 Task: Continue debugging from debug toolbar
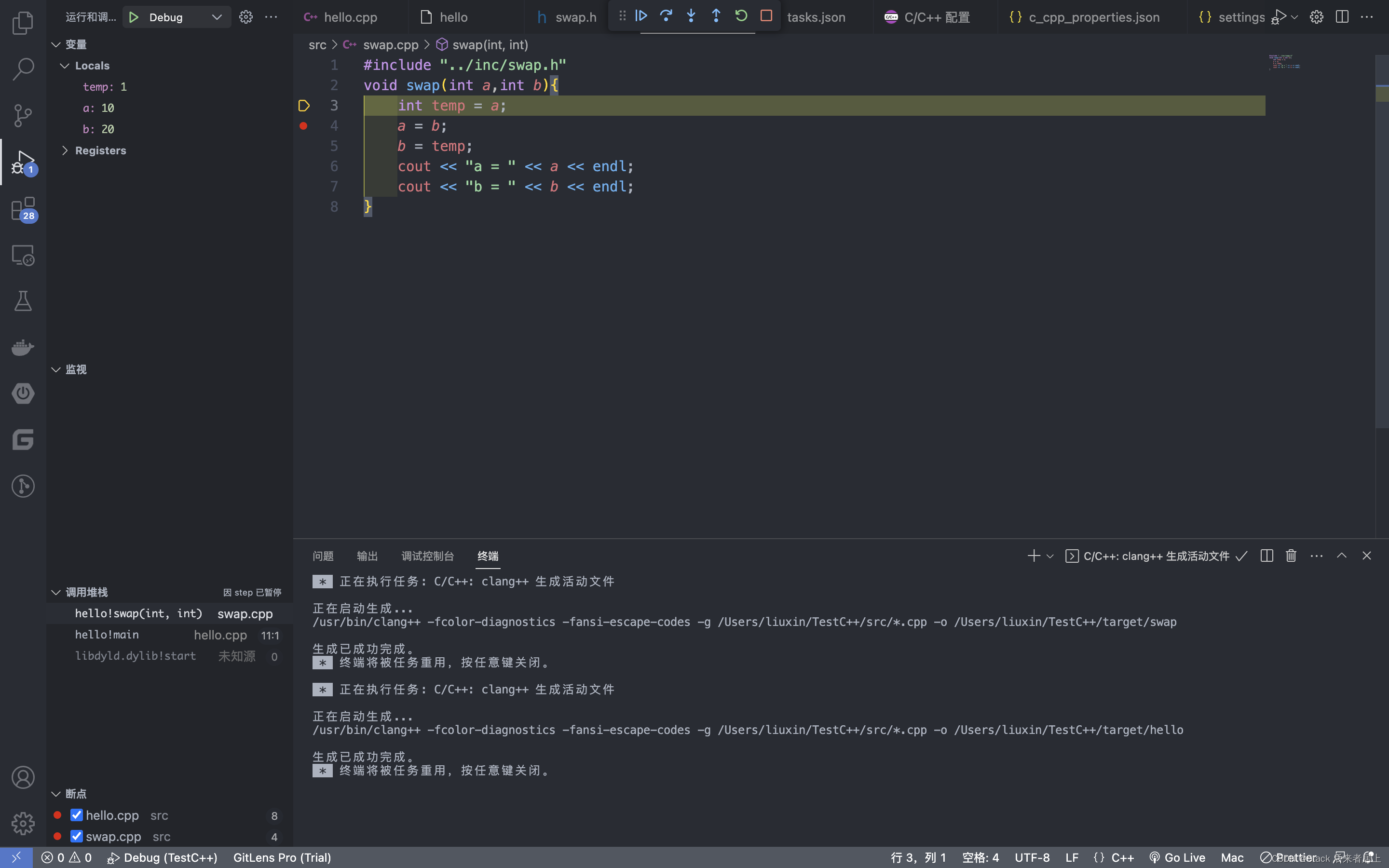pyautogui.click(x=641, y=16)
